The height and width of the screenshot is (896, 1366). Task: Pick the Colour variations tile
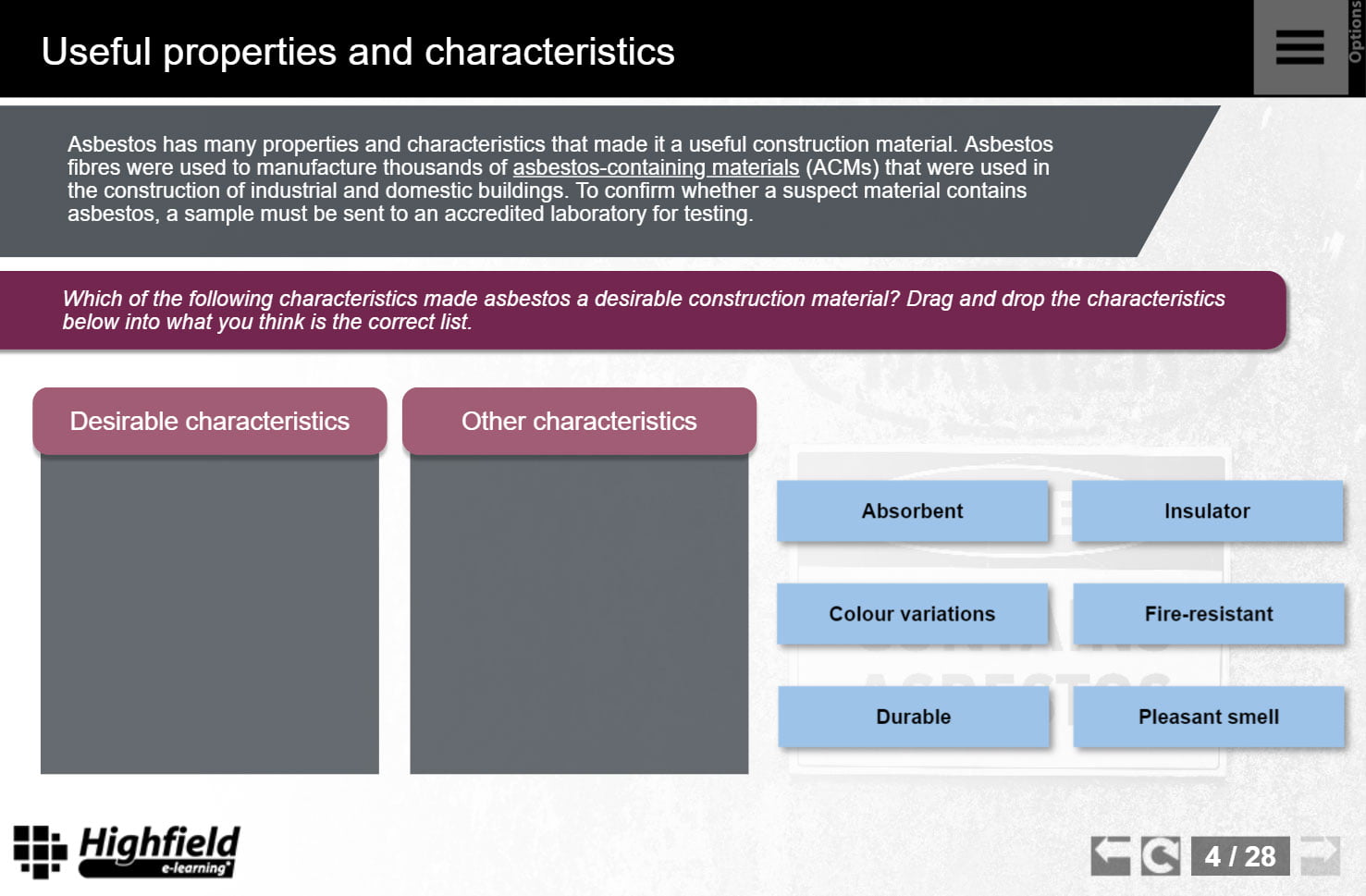[912, 614]
